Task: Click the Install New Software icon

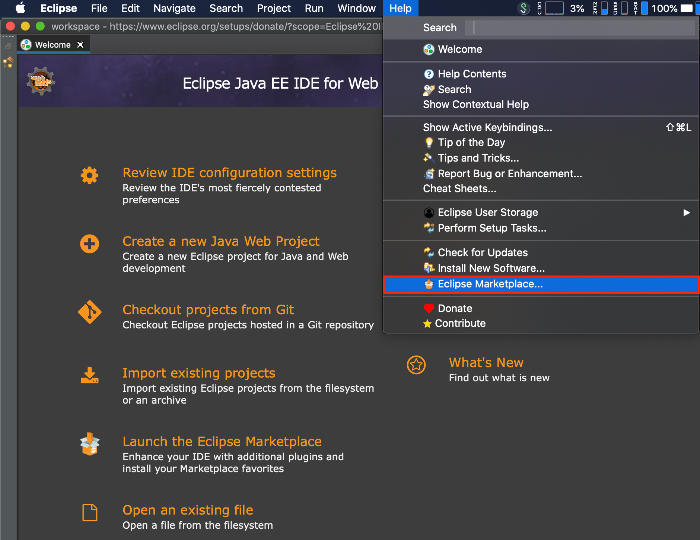Action: [x=429, y=268]
